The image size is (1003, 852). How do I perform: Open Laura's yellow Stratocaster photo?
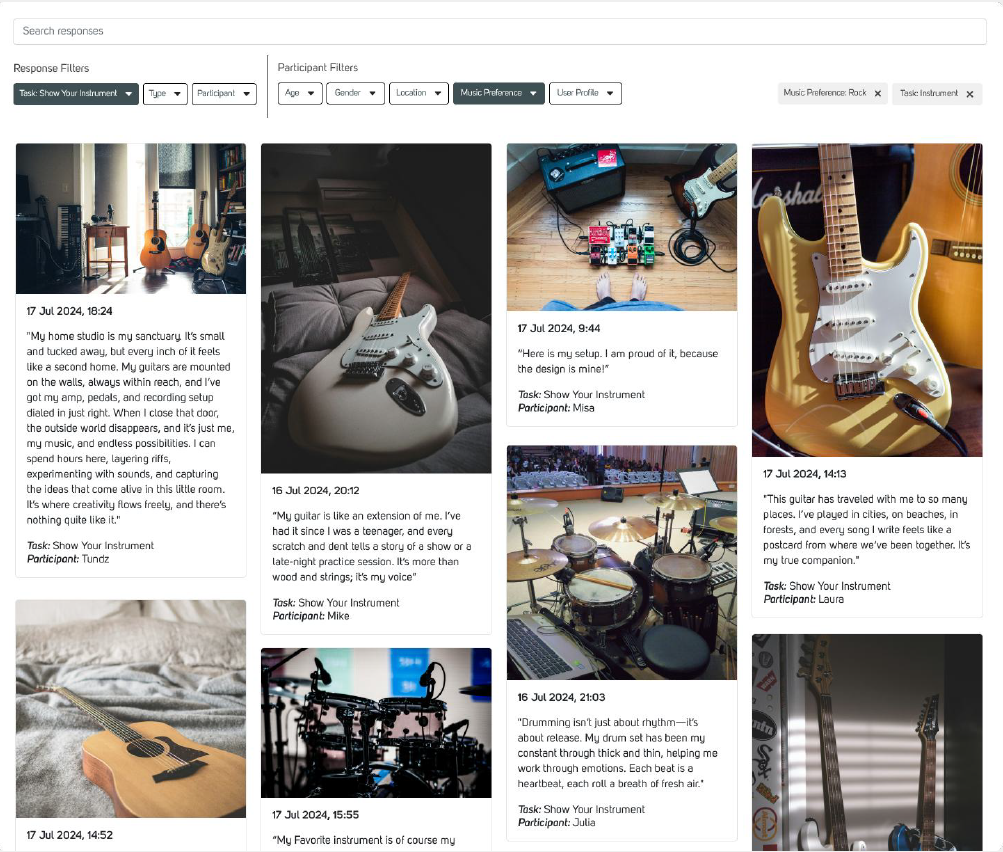tap(867, 300)
